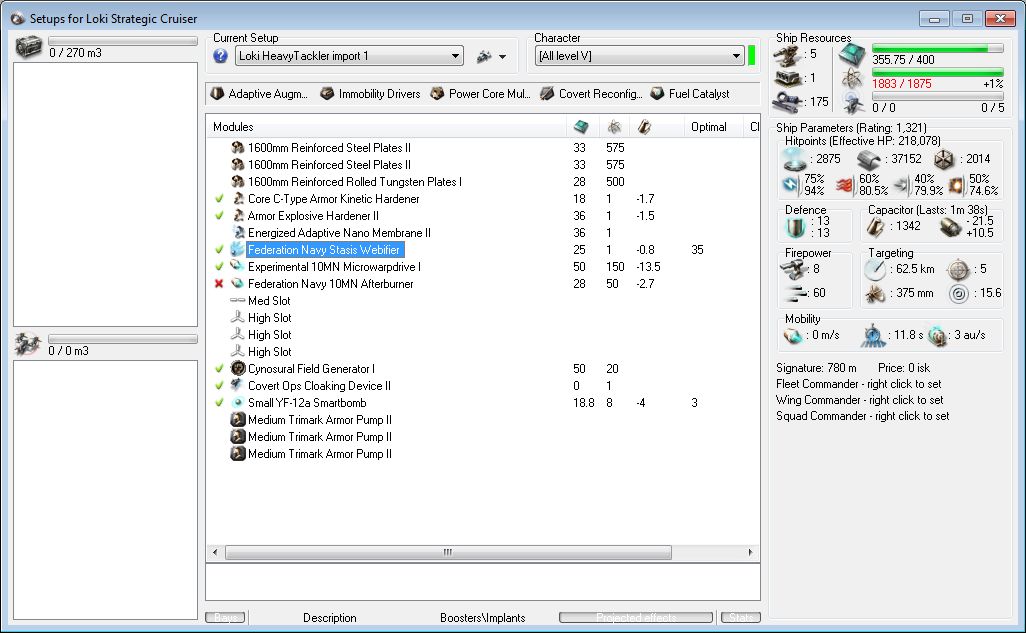Open the Character dropdown

(639, 56)
